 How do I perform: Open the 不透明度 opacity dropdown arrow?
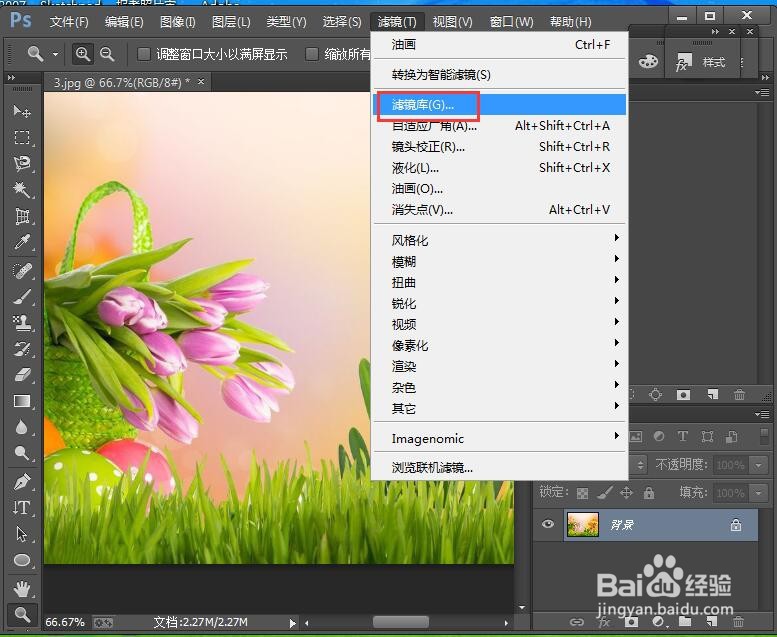(x=758, y=465)
